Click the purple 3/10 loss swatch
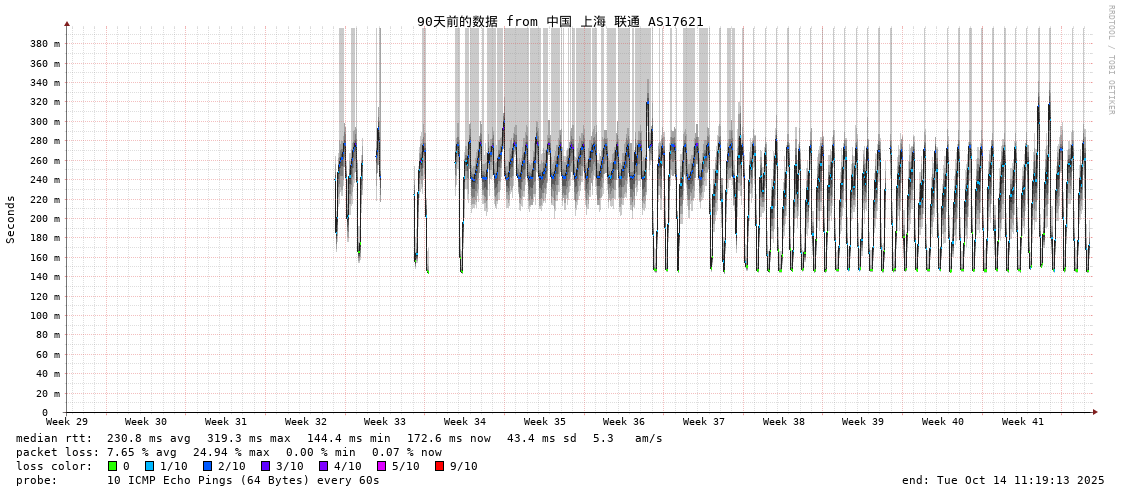 coord(265,466)
